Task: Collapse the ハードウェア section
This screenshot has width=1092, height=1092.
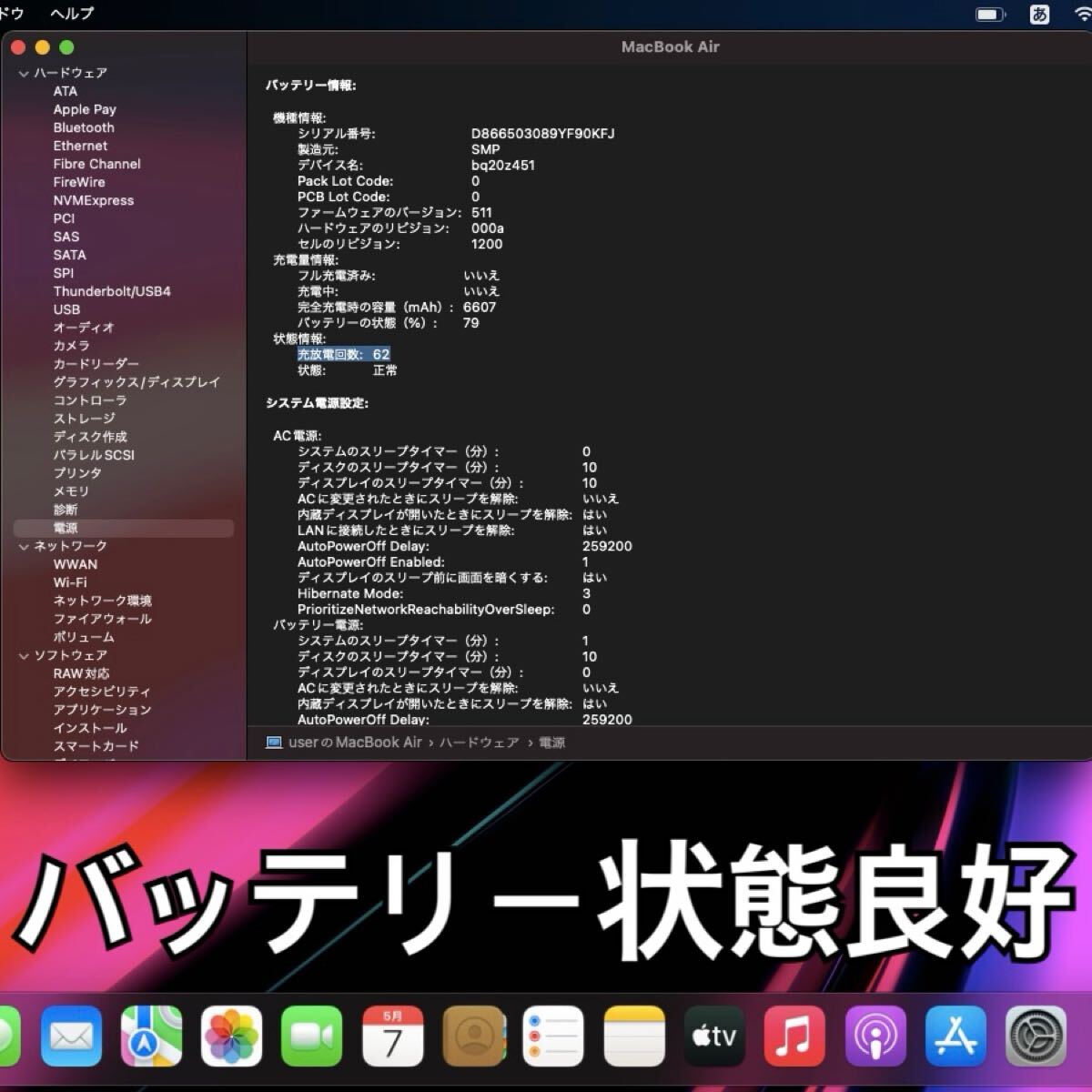Action: tap(24, 73)
